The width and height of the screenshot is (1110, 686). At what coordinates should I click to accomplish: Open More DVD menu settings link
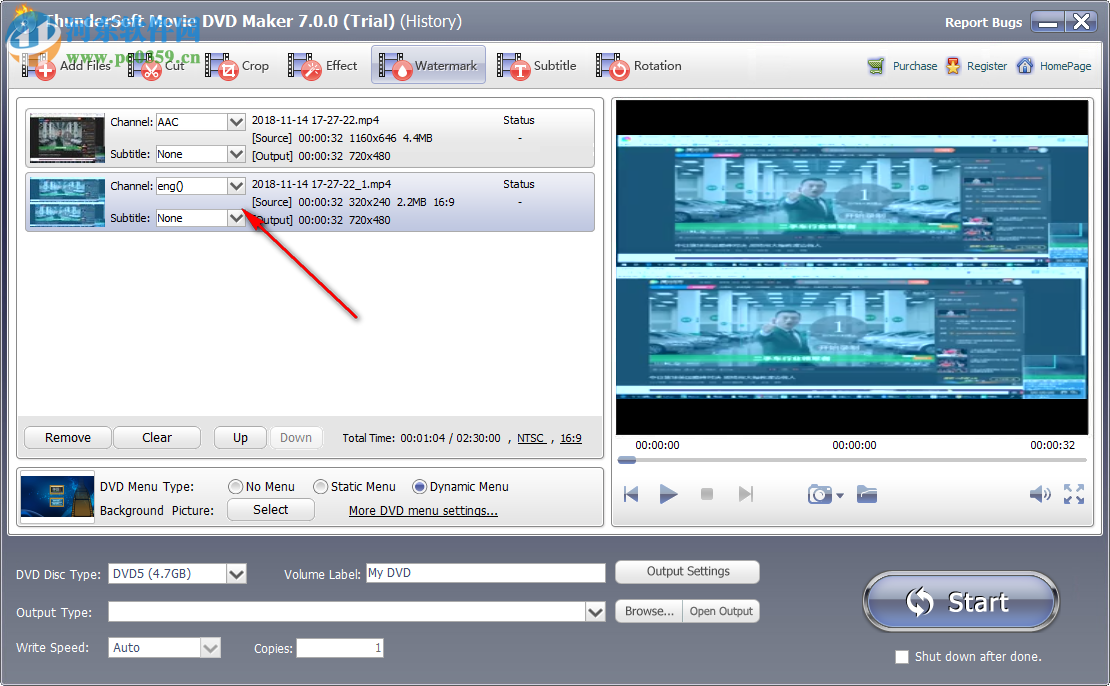[423, 510]
